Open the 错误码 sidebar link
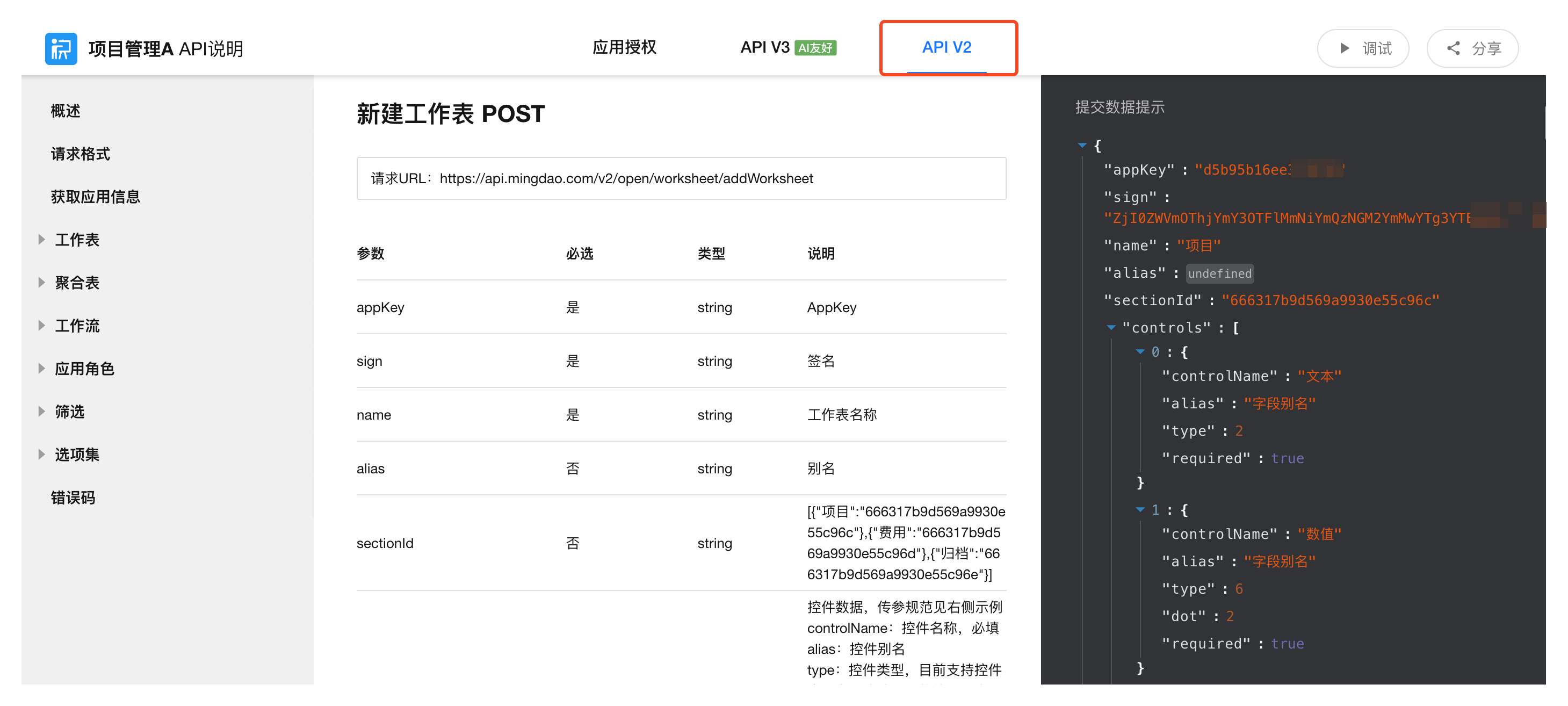 point(73,497)
